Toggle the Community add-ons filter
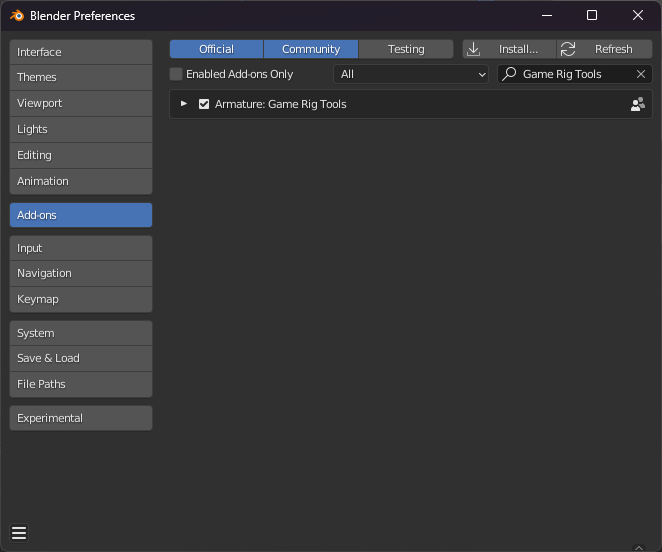 pyautogui.click(x=311, y=49)
